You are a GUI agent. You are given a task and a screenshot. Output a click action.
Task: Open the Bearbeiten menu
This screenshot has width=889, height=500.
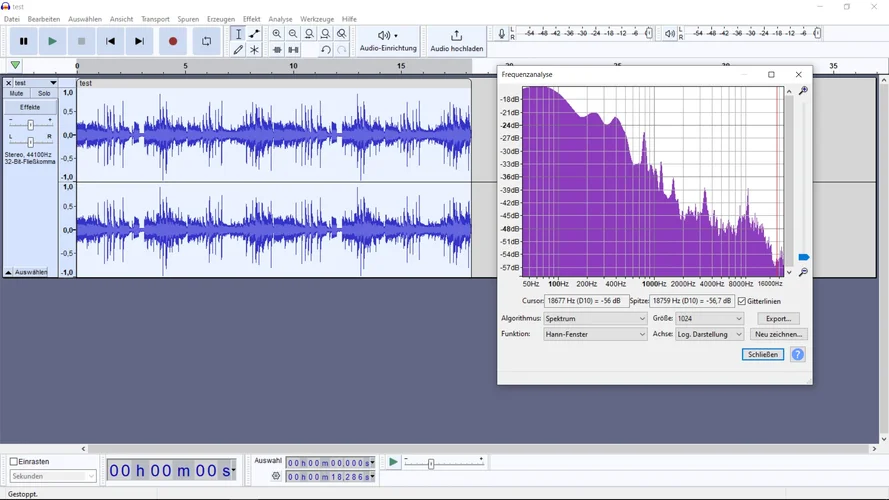click(x=44, y=19)
